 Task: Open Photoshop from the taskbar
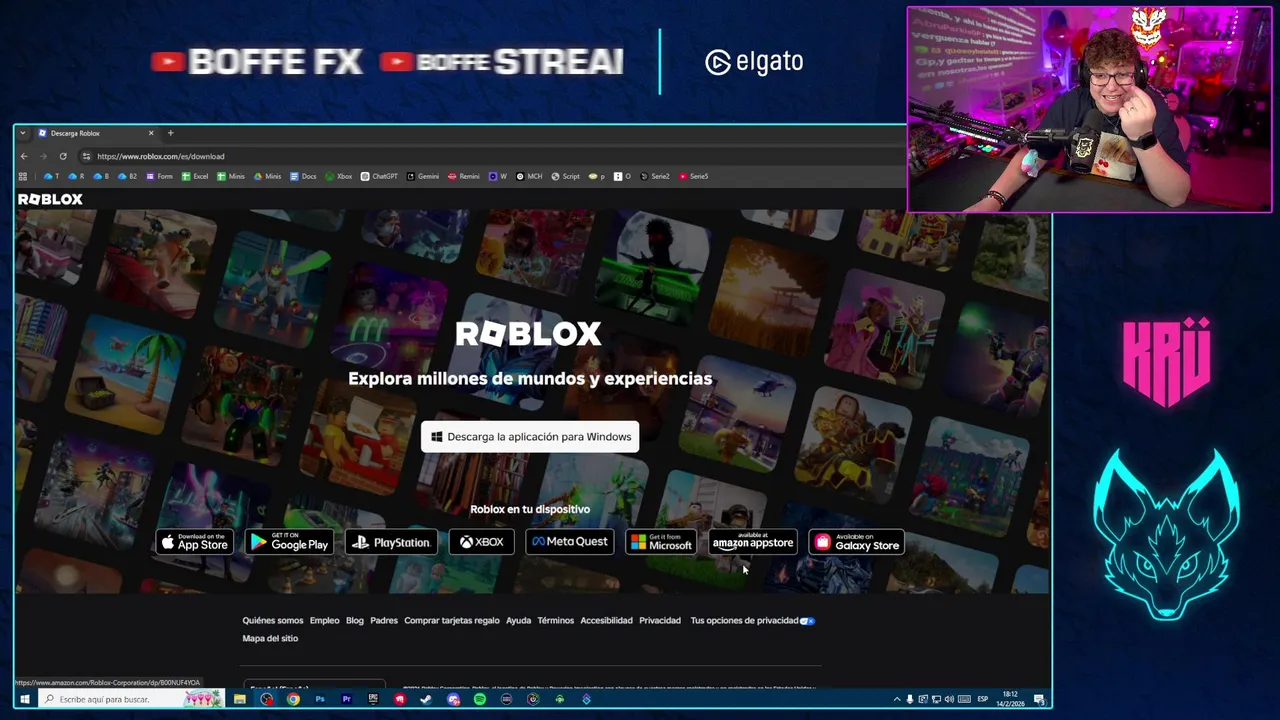click(x=320, y=699)
